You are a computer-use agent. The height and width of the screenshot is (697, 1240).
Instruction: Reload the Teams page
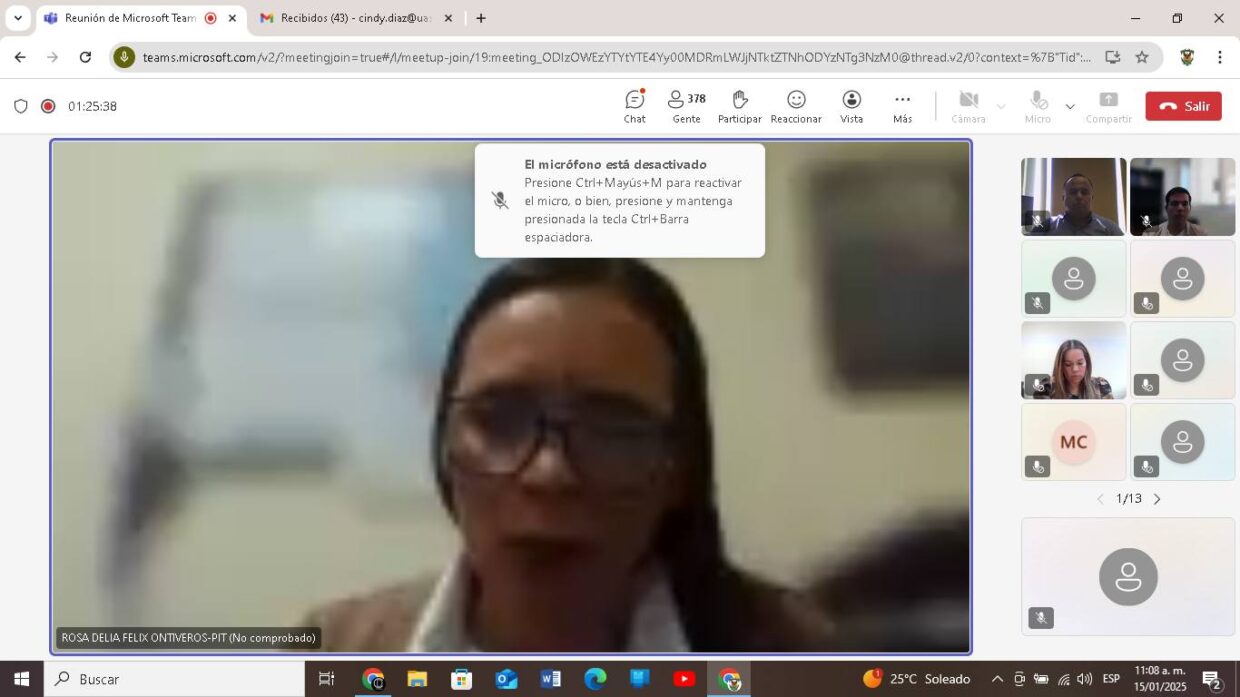click(x=86, y=57)
